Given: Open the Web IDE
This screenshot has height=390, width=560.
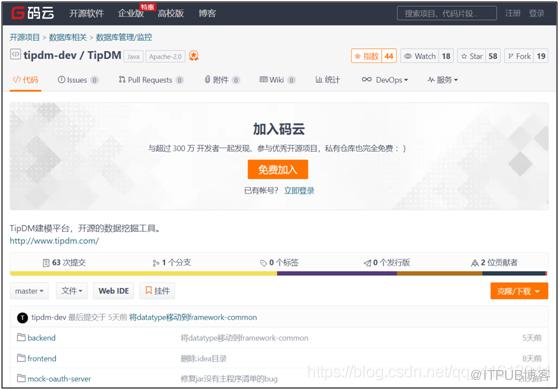Looking at the screenshot, I should [114, 291].
